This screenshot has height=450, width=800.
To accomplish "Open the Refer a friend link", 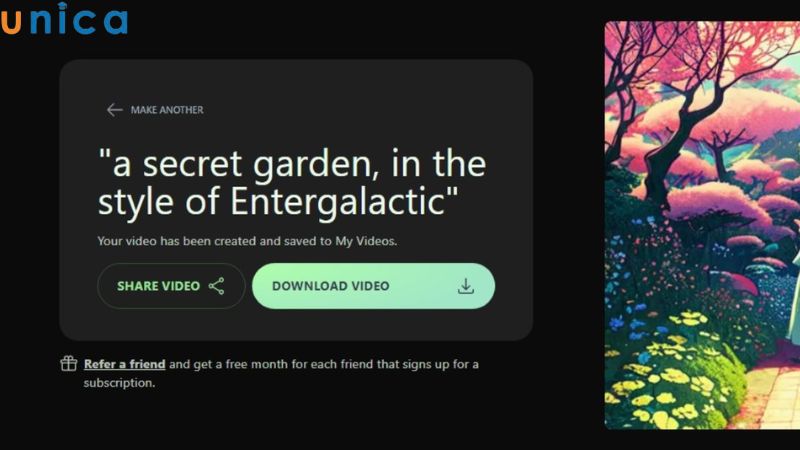I will pos(124,364).
